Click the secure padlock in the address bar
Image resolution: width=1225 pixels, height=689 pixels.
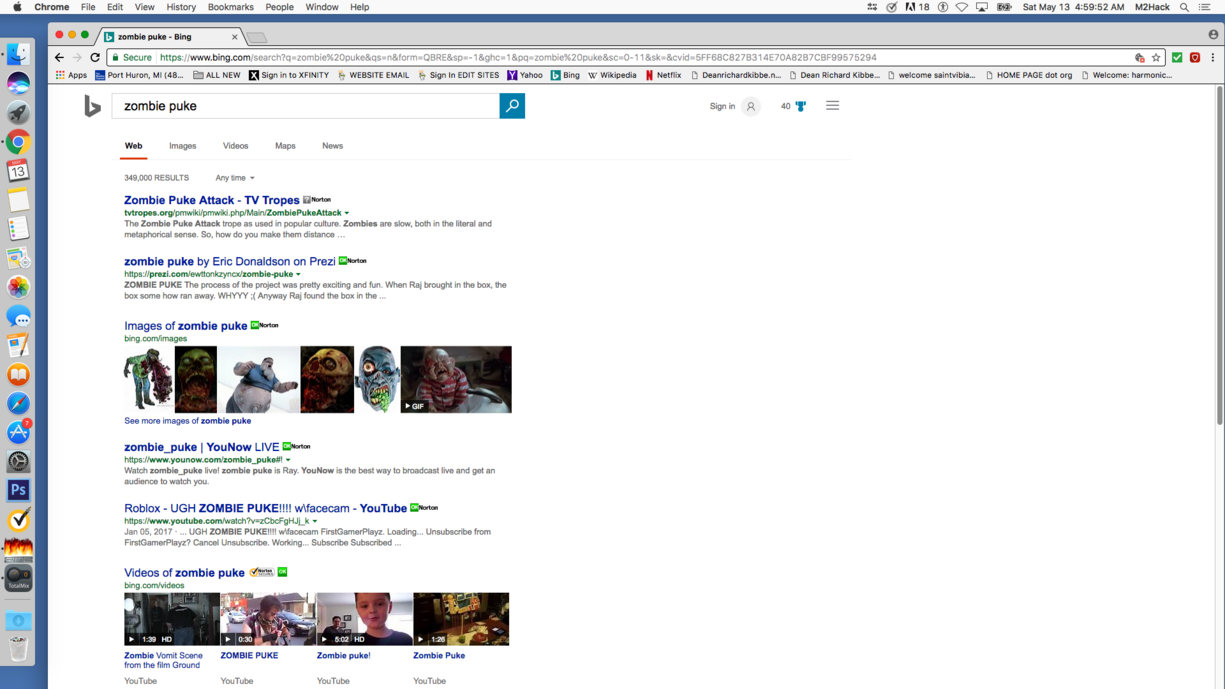(116, 58)
